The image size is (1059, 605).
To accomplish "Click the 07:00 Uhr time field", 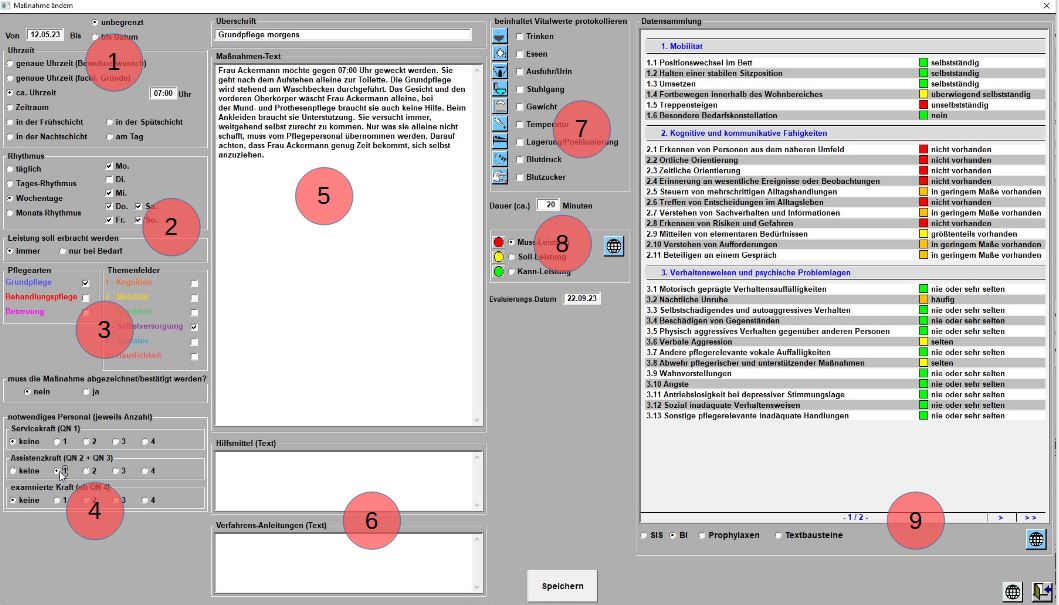I will [163, 93].
